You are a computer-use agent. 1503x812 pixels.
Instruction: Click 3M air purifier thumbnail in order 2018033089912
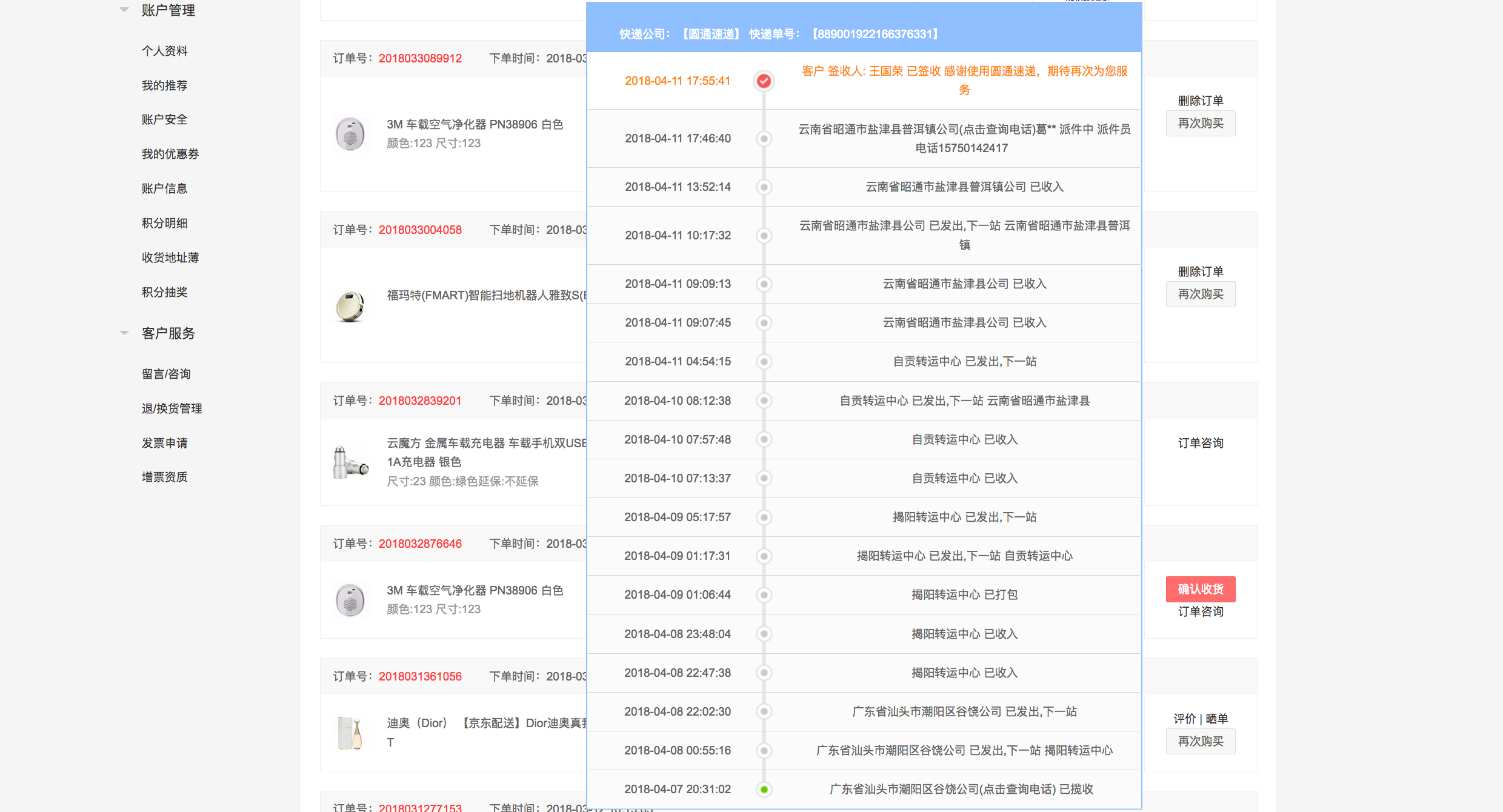point(350,134)
